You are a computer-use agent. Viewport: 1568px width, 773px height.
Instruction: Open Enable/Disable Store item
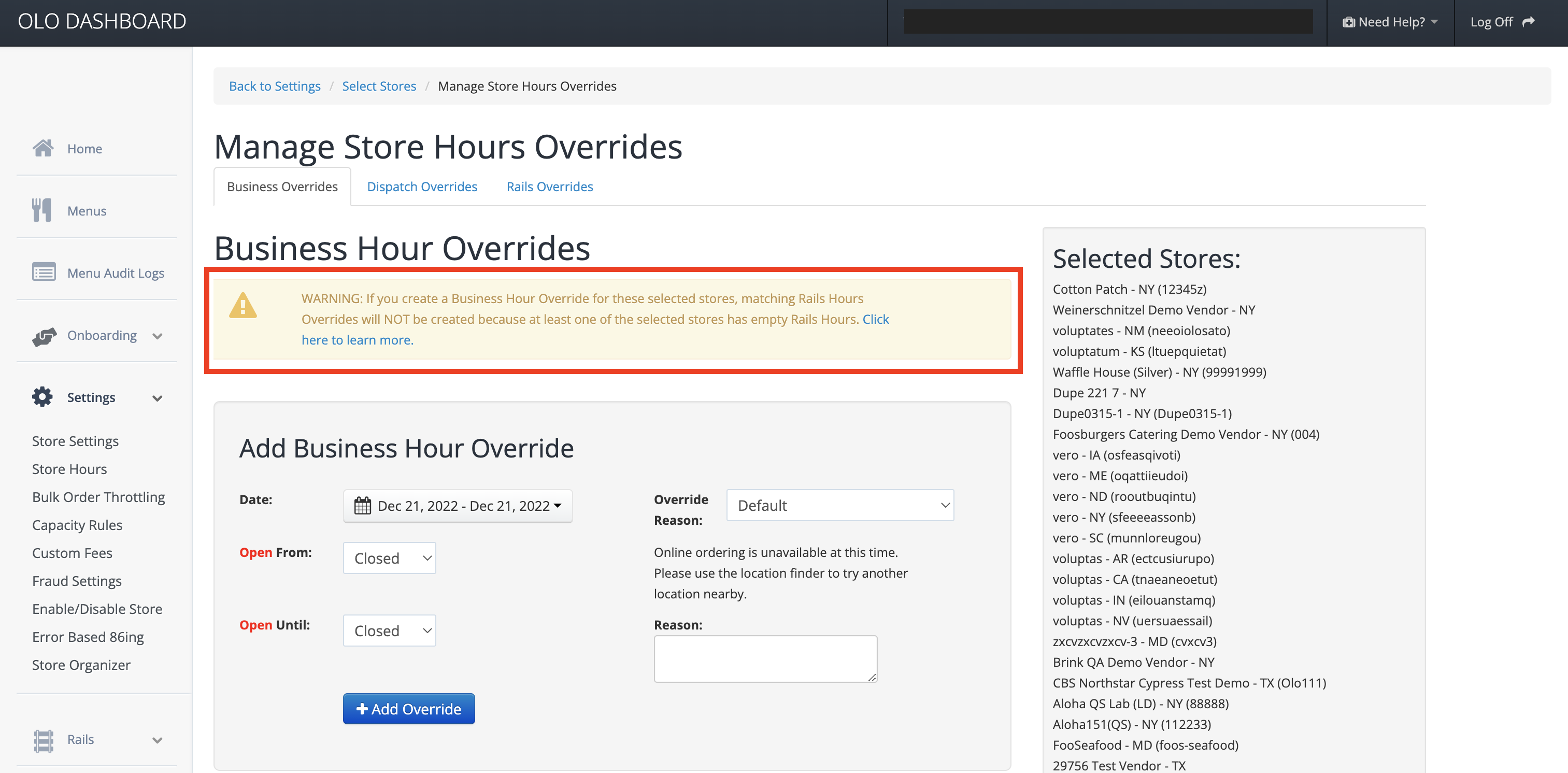(97, 609)
